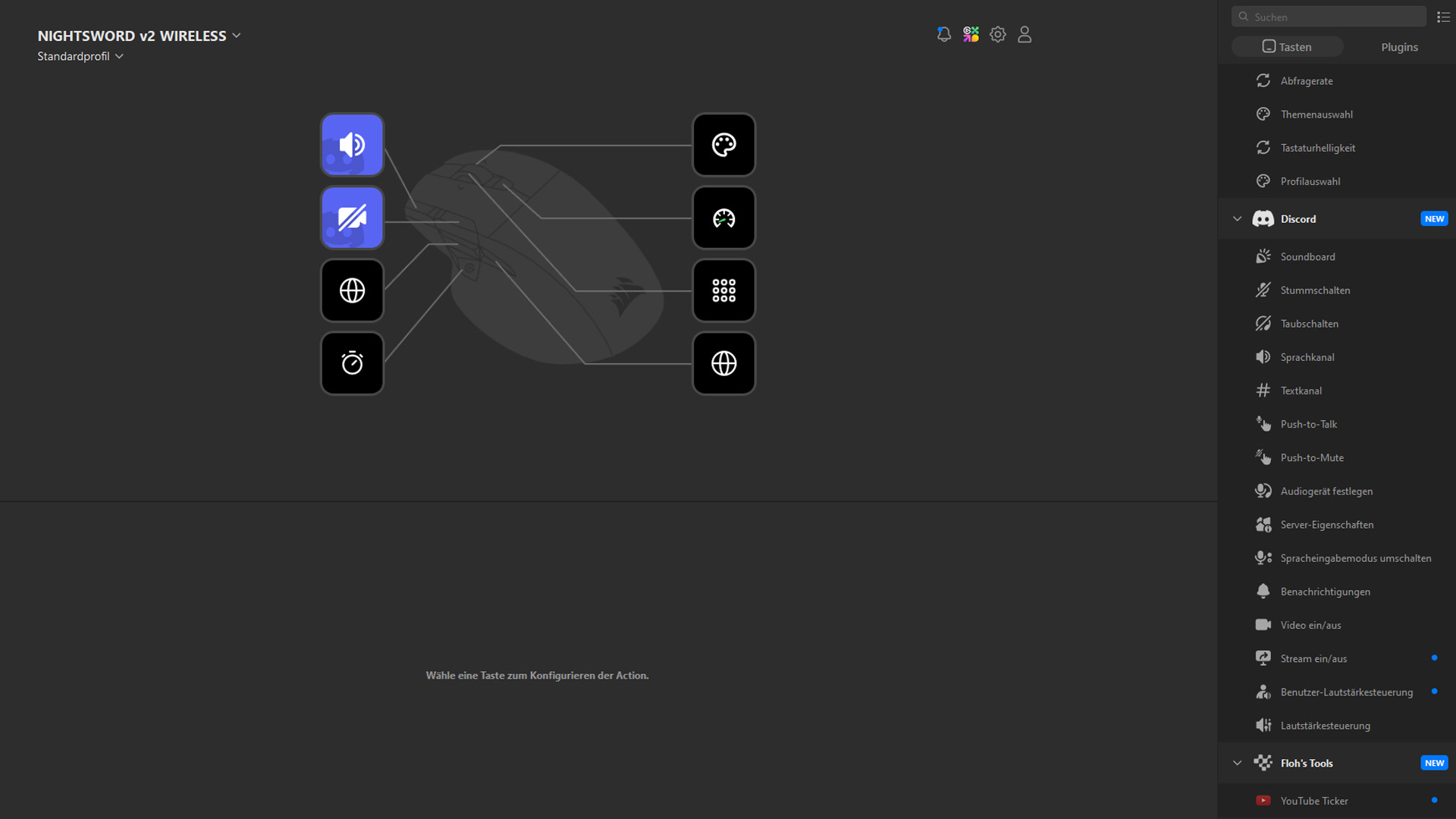Select the color palette button tile
This screenshot has height=819, width=1456.
tap(723, 145)
